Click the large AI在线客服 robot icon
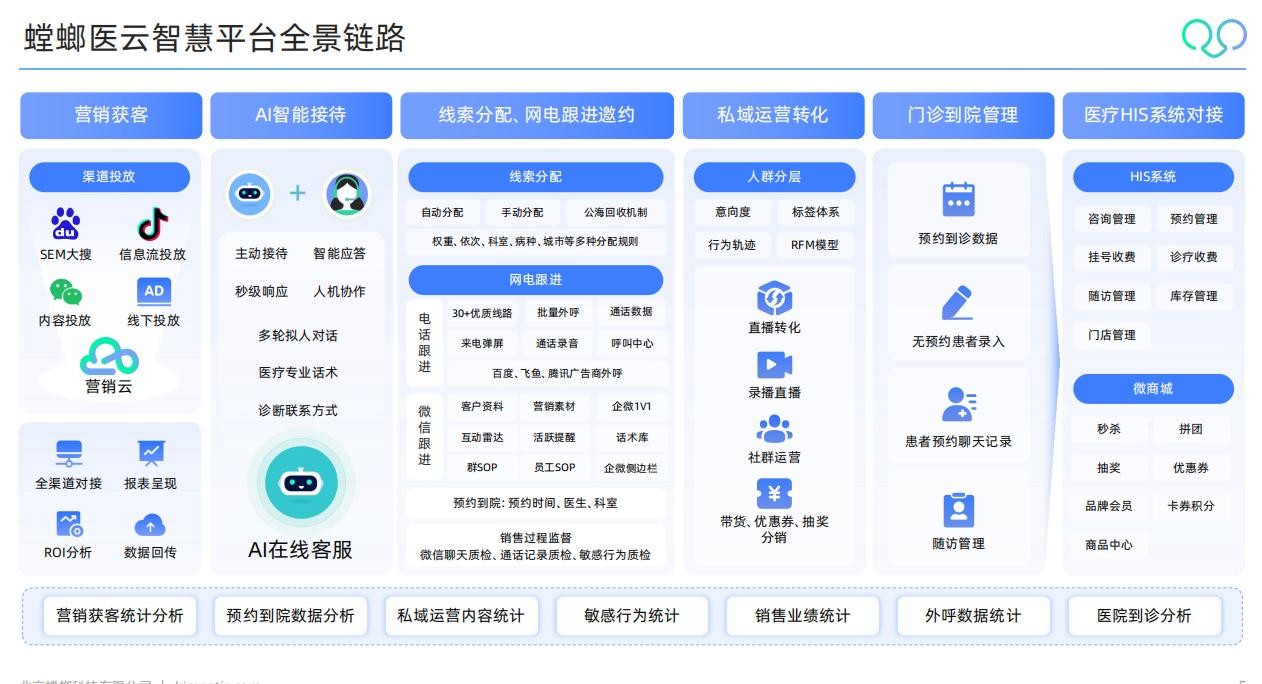The image size is (1262, 684). pyautogui.click(x=301, y=483)
